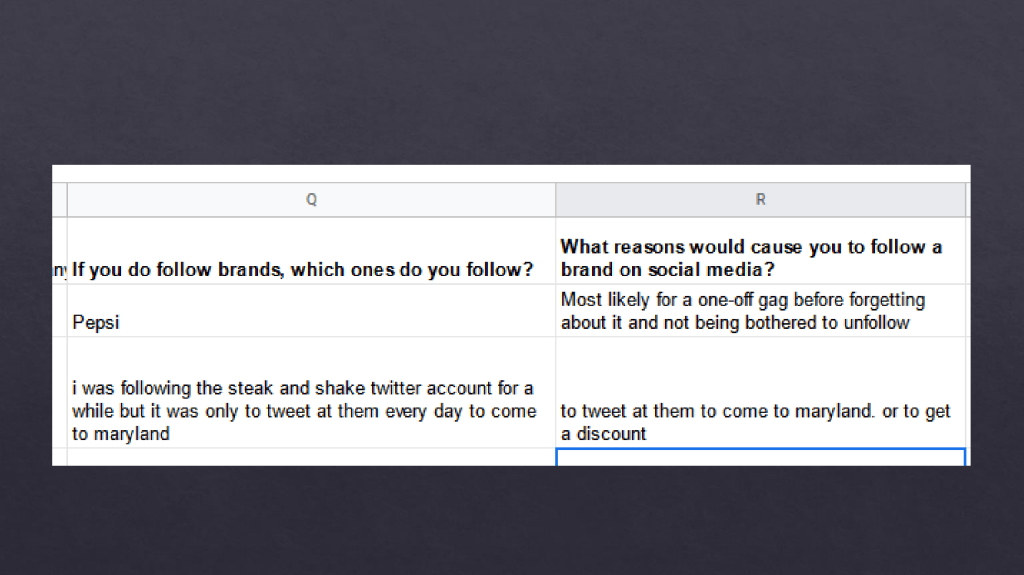Click the cut-off empty cell in the bottom-left corner

[60, 457]
